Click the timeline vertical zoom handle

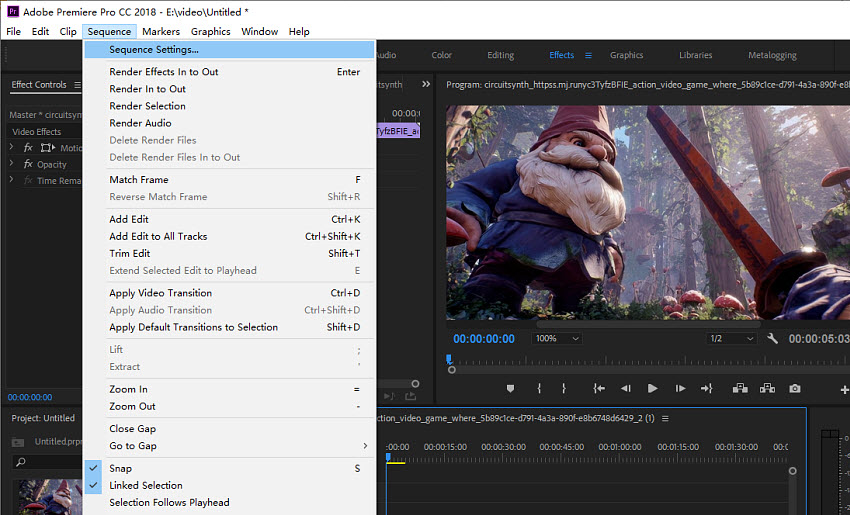[x=793, y=471]
